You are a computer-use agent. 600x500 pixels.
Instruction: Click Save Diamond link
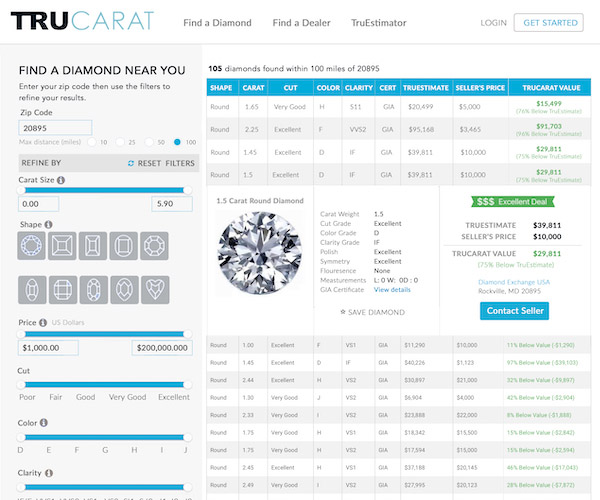pyautogui.click(x=376, y=312)
